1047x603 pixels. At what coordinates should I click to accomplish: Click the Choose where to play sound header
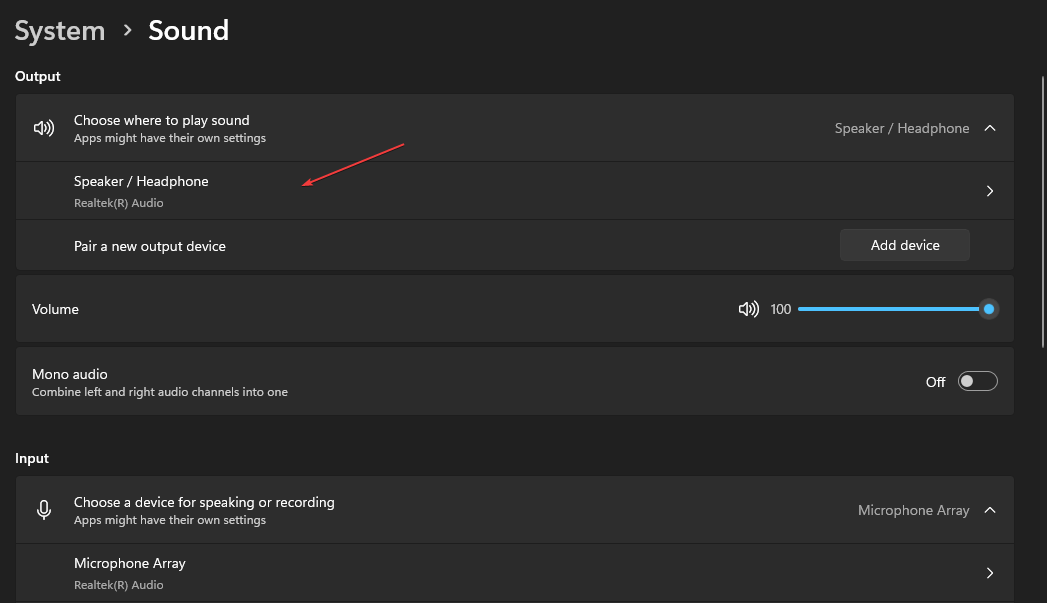pos(161,121)
